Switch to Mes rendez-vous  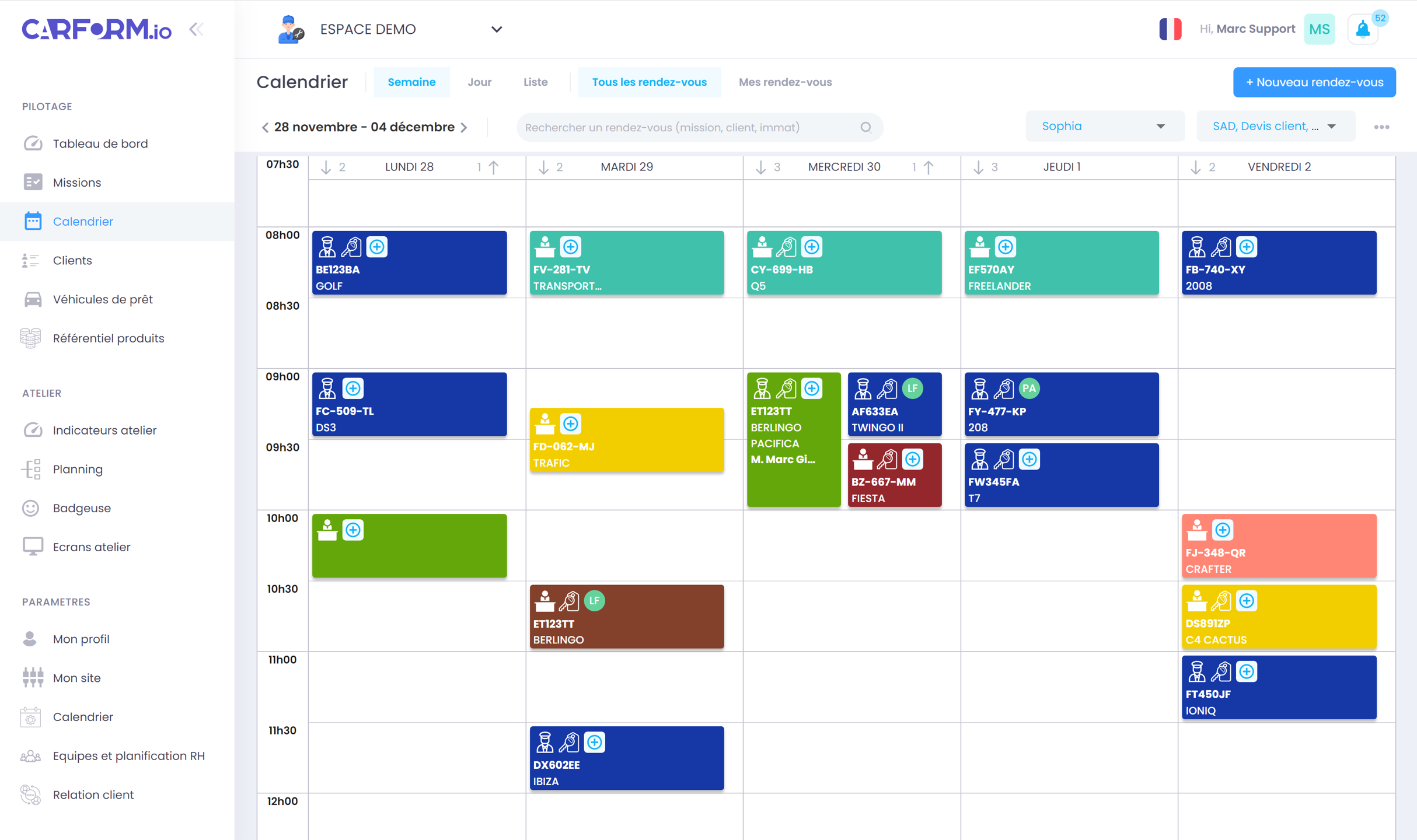coord(785,82)
